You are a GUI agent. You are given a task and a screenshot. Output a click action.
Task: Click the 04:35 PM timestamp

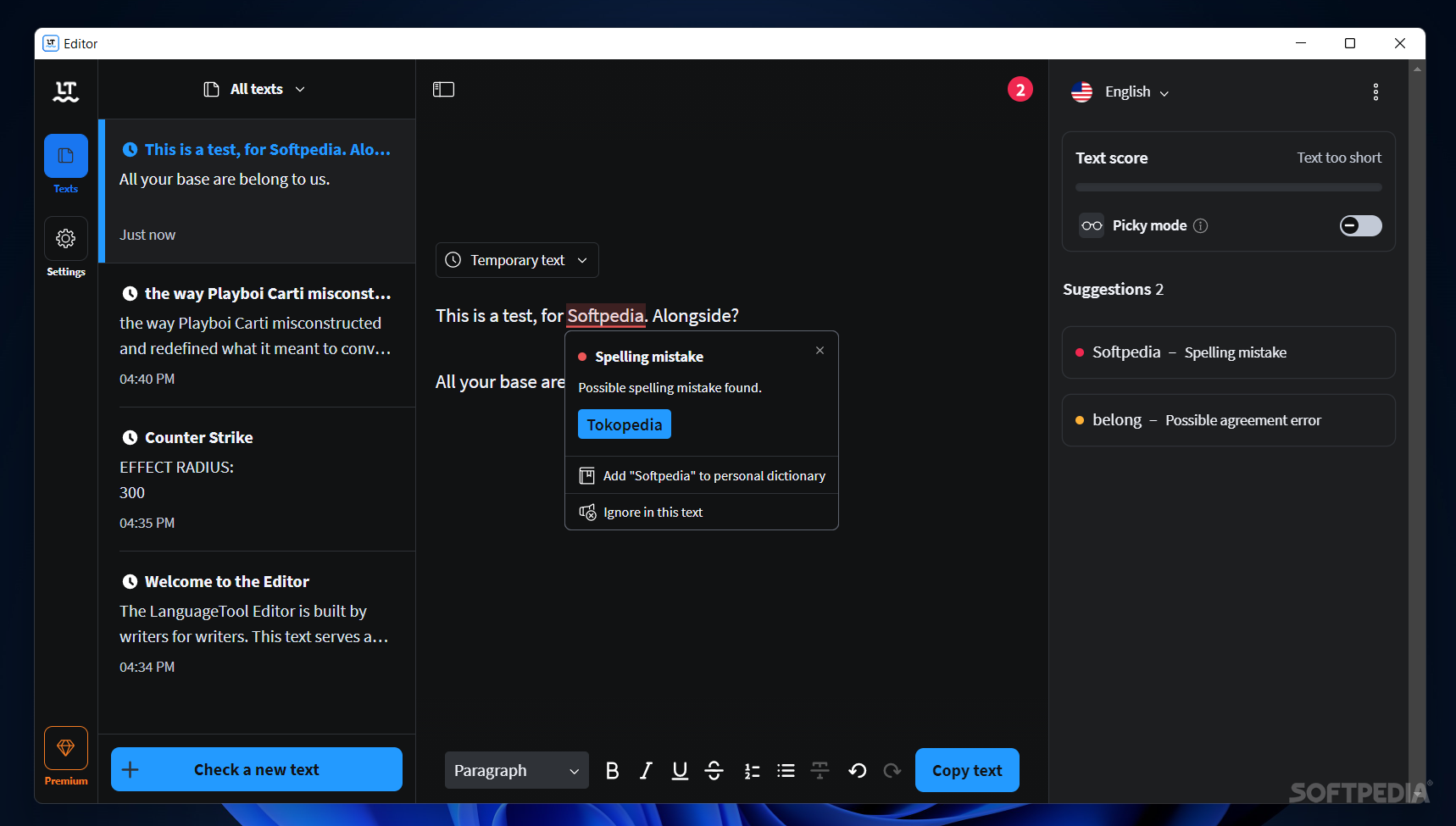147,523
